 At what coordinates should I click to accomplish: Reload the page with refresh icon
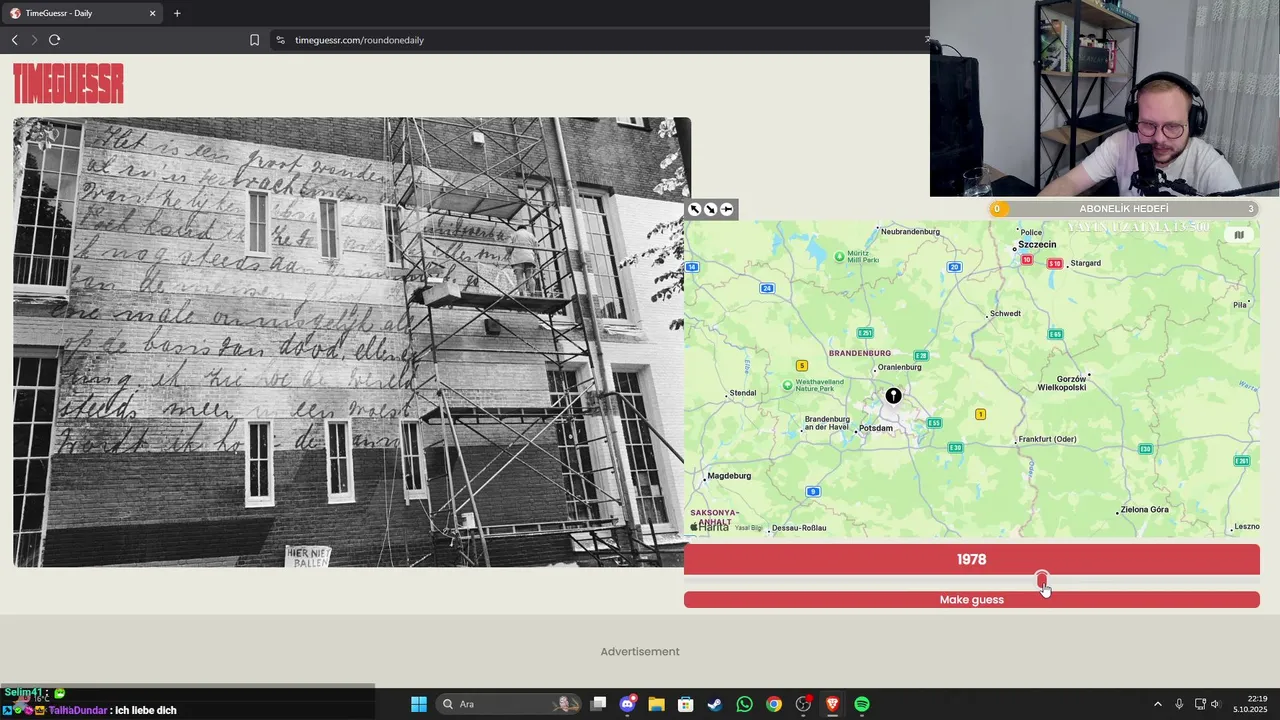(x=54, y=40)
